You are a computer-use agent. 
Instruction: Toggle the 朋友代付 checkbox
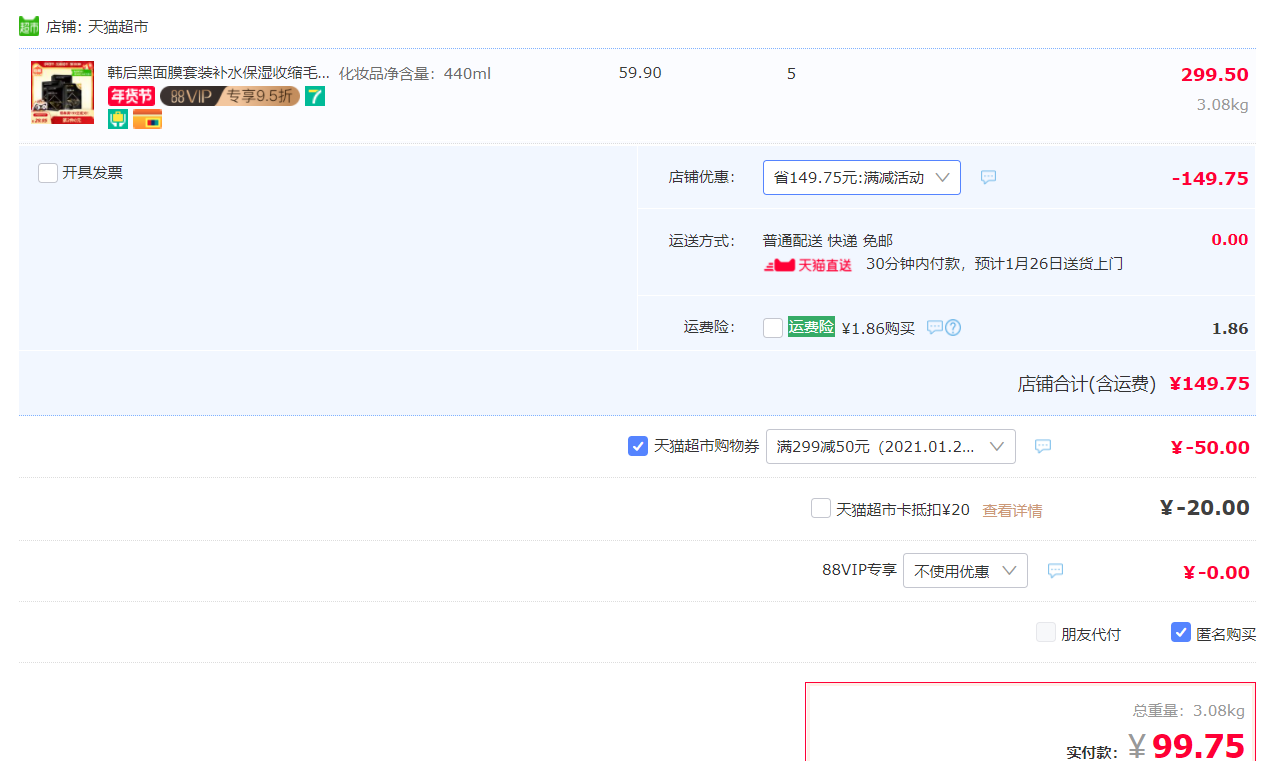pos(1046,632)
